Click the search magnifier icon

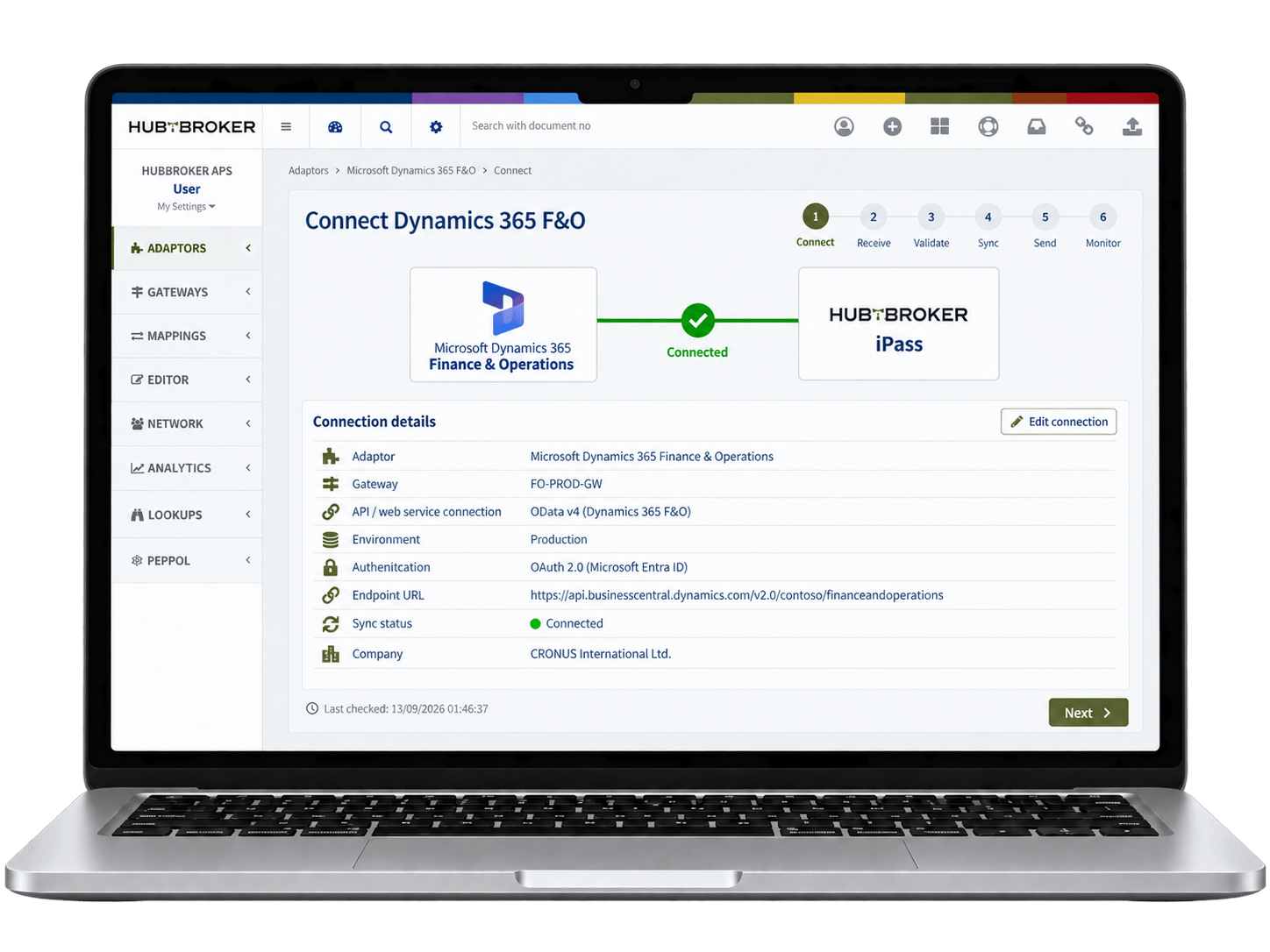tap(386, 126)
